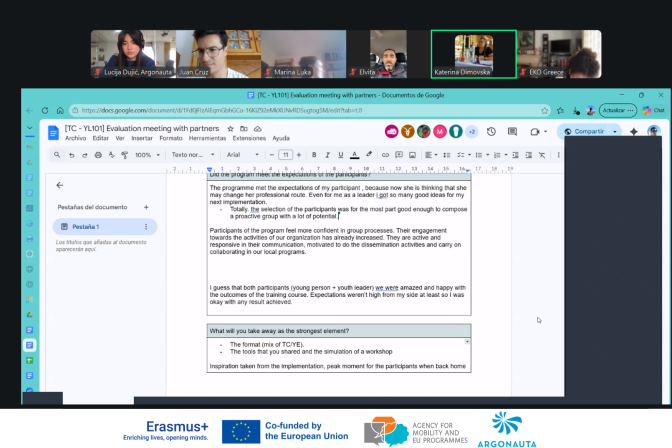Image resolution: width=672 pixels, height=448 pixels.
Task: Click the Compartir share button
Action: 584,131
